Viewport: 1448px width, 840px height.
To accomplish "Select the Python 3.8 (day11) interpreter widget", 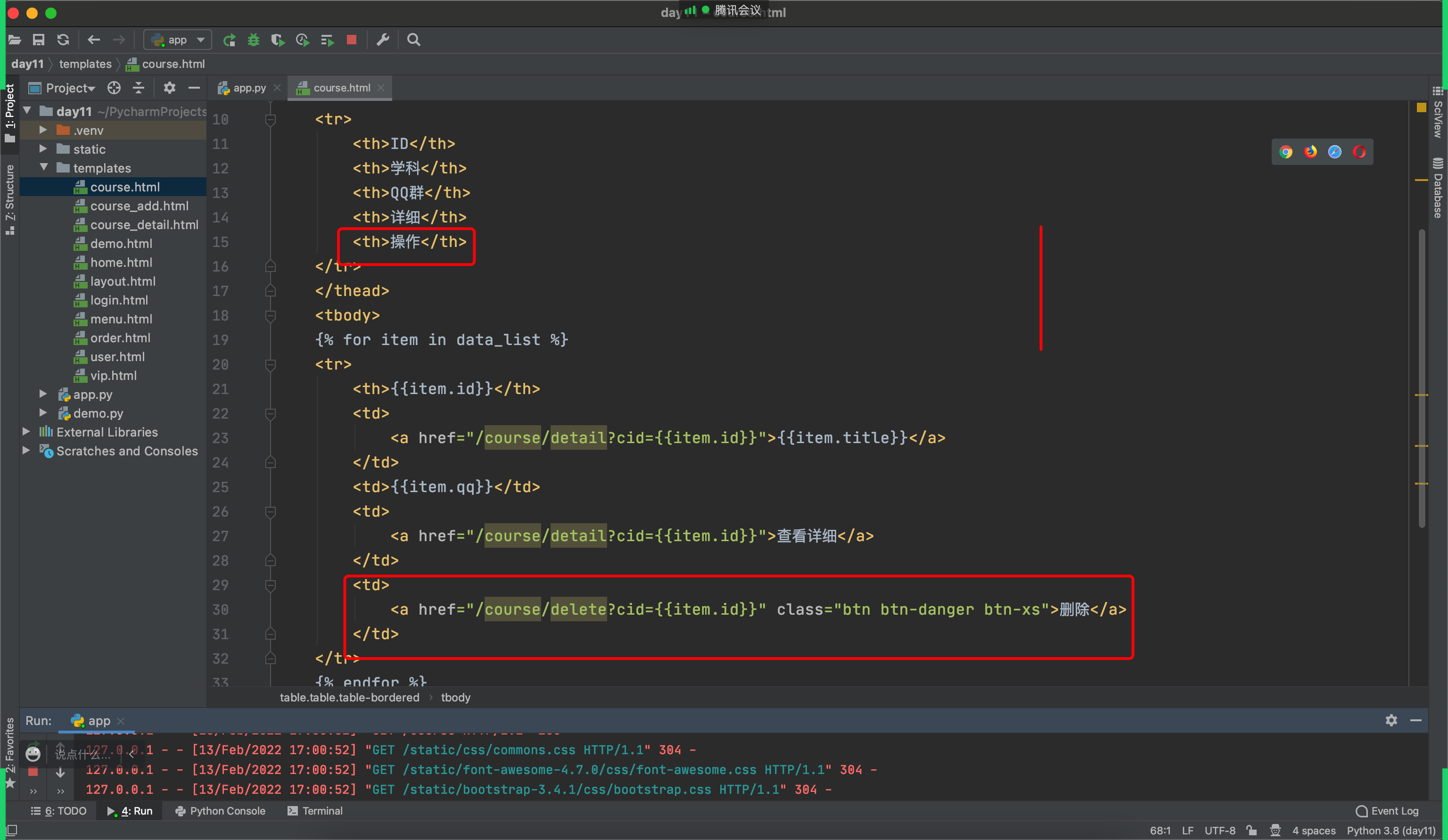I will click(1391, 830).
